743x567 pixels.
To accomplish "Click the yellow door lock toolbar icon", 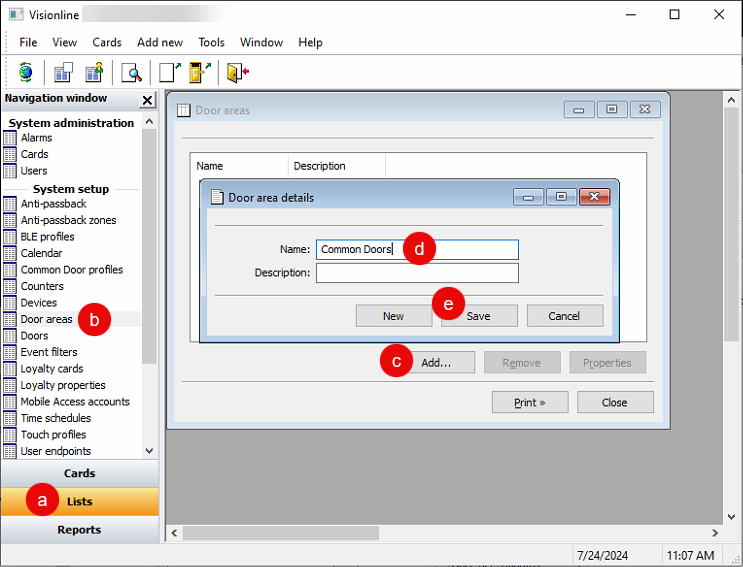I will pyautogui.click(x=200, y=72).
